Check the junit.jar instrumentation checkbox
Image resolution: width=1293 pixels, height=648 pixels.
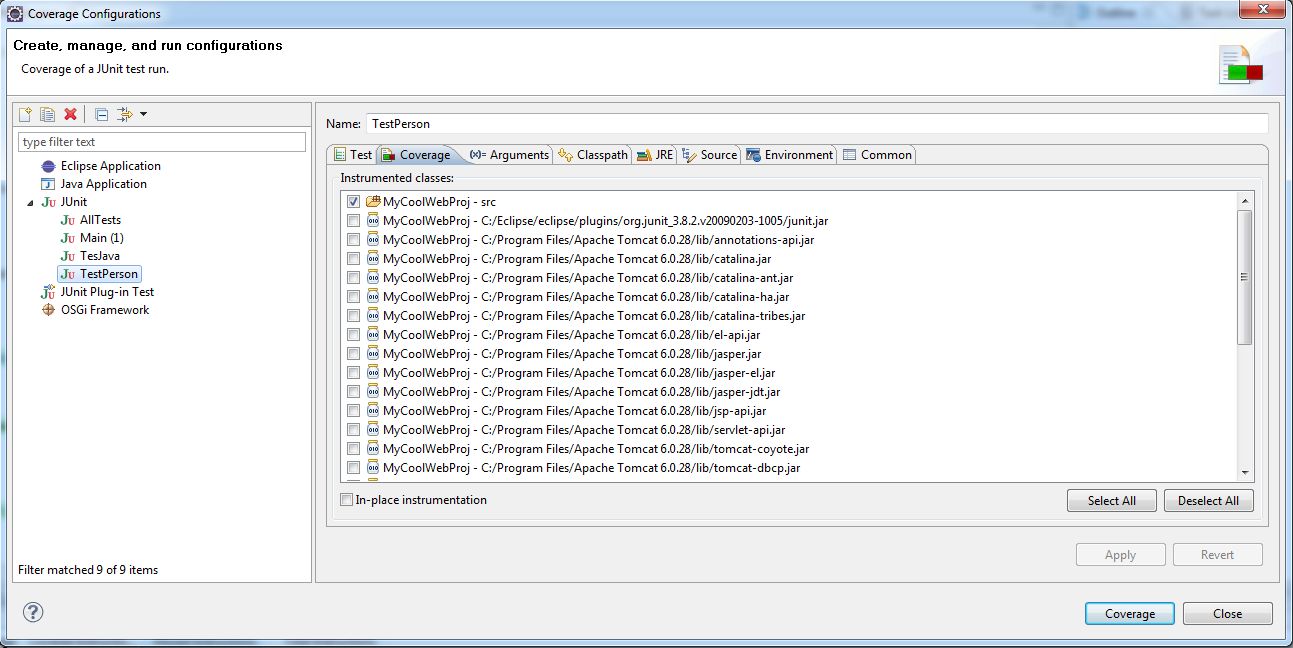353,221
